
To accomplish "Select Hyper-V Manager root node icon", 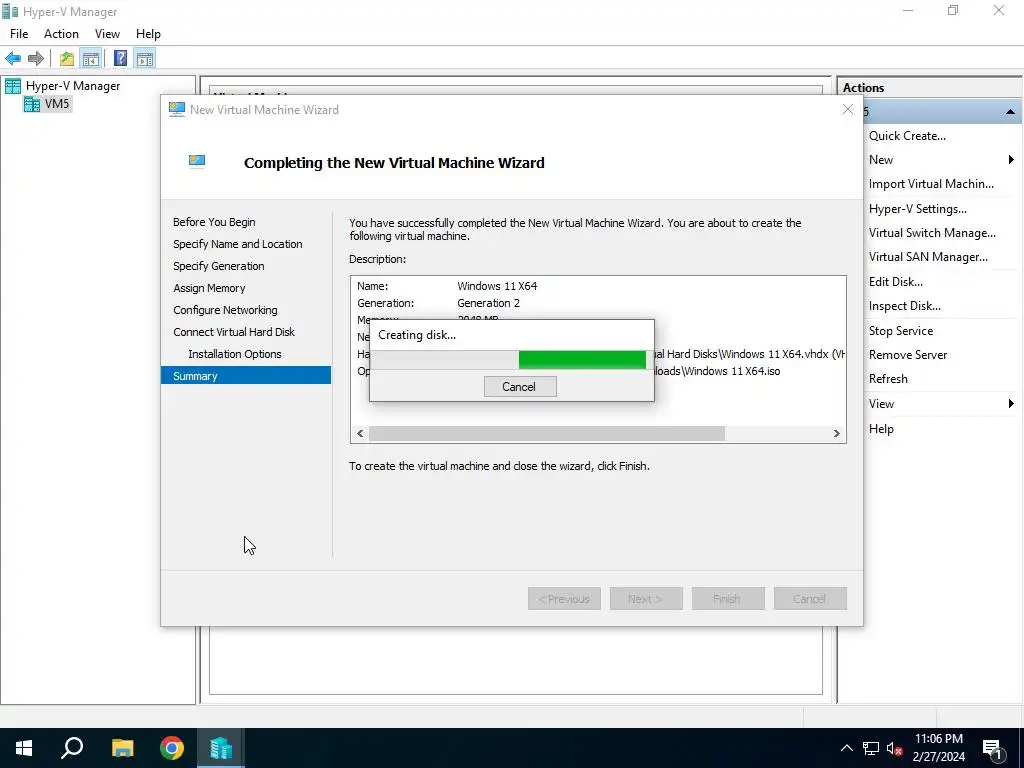I will [12, 86].
